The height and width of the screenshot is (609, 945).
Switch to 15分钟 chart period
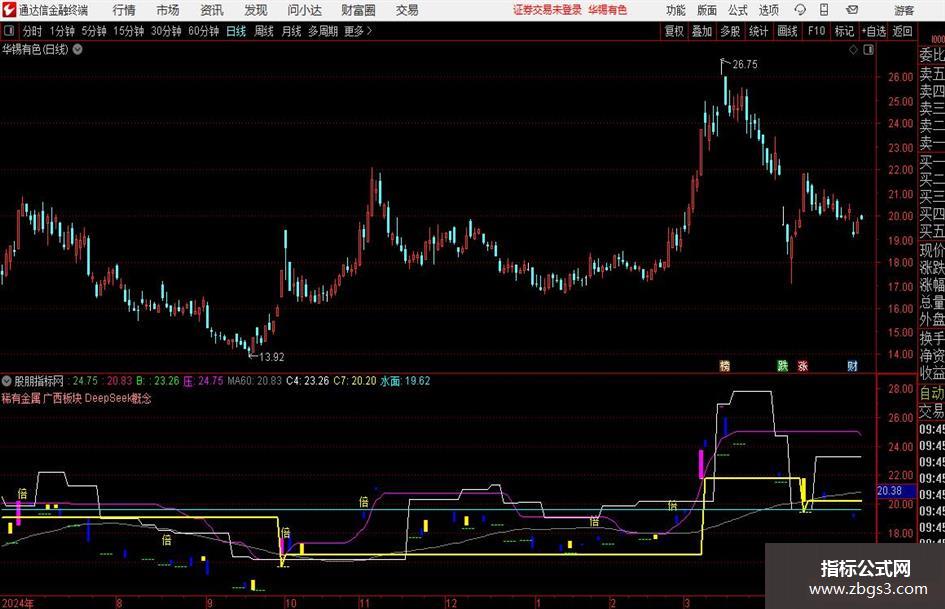[x=129, y=31]
